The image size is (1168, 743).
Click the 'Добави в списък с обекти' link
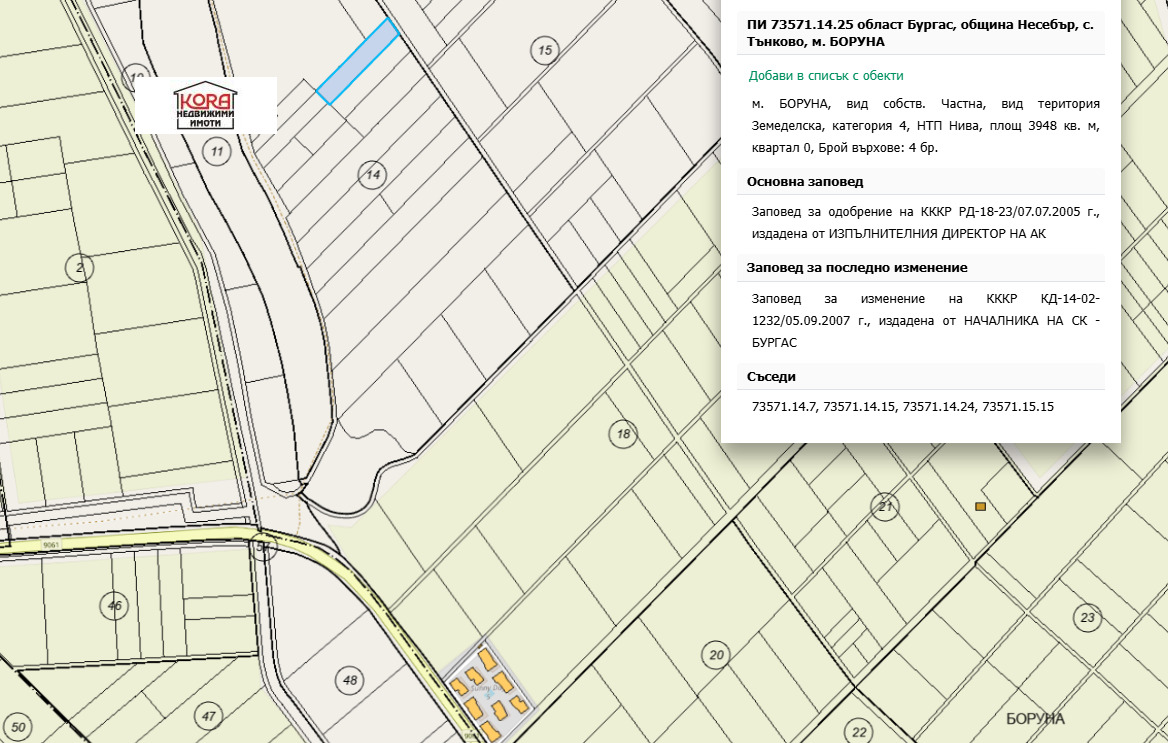826,76
